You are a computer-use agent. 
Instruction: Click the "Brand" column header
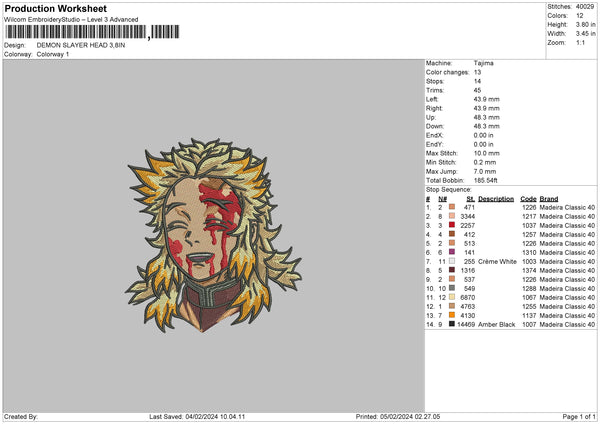549,199
